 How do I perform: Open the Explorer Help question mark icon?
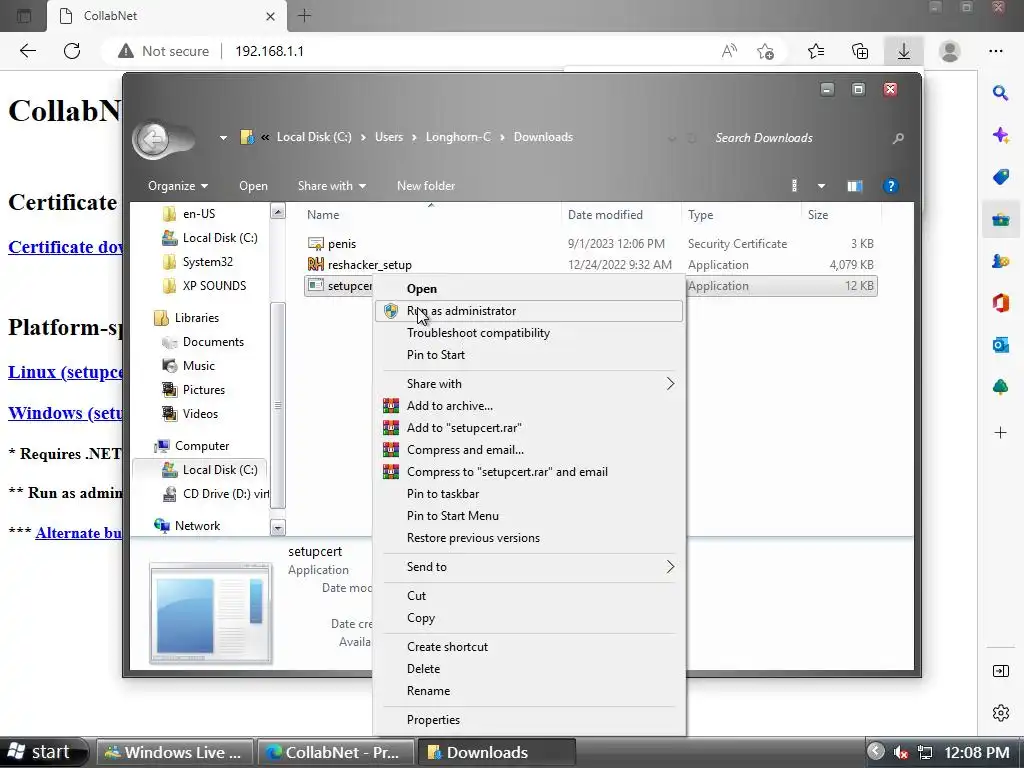pyautogui.click(x=890, y=186)
